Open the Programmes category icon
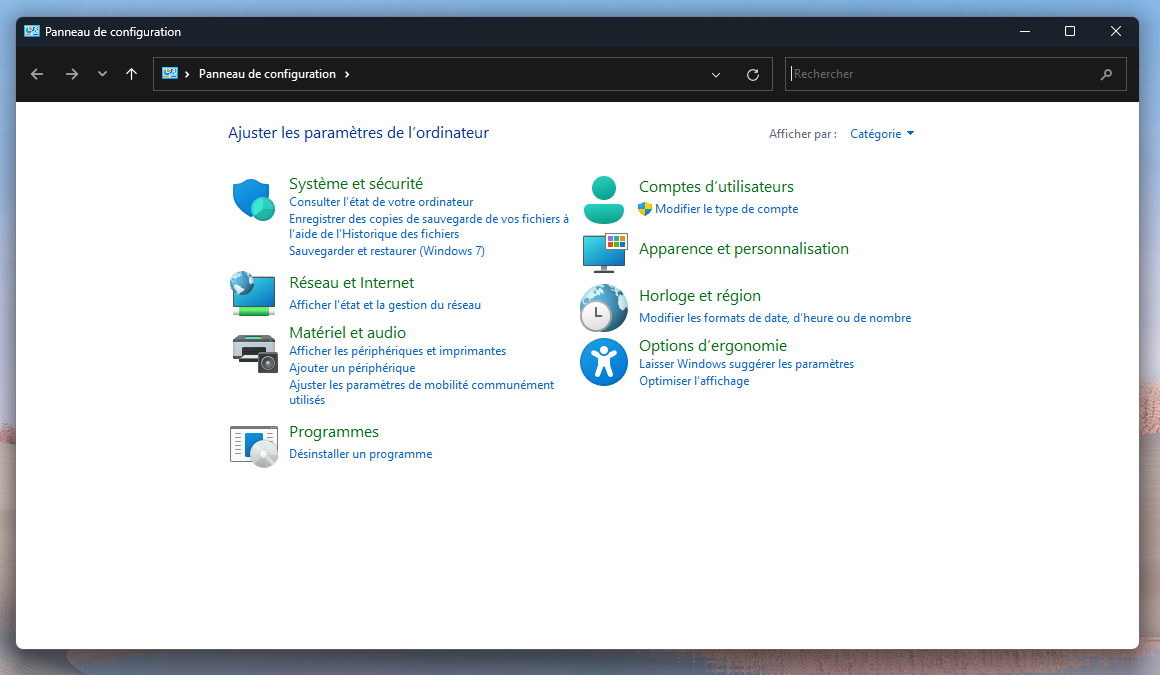The image size is (1160, 675). [253, 445]
